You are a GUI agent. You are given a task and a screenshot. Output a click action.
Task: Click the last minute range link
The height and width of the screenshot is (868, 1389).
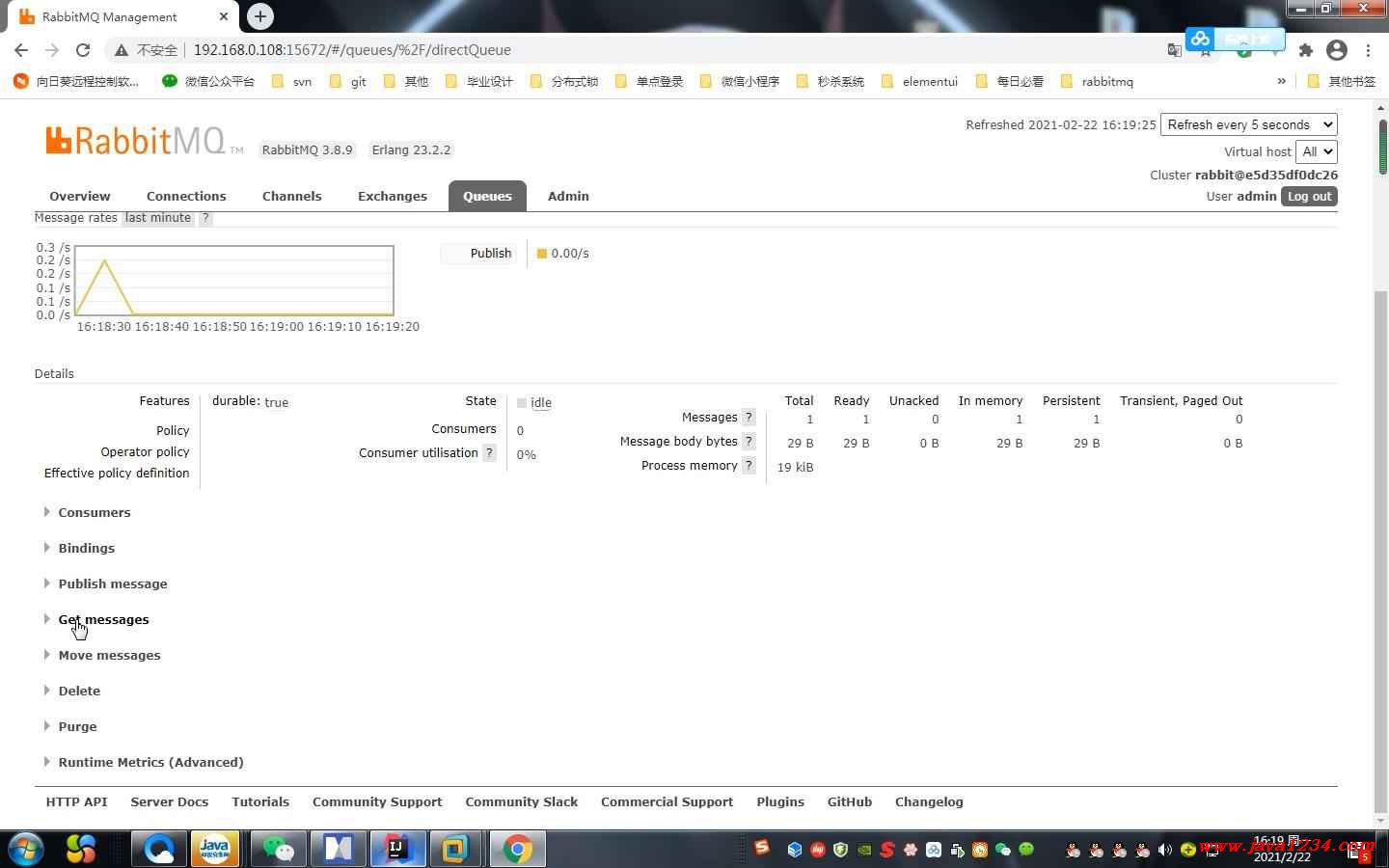click(x=158, y=218)
